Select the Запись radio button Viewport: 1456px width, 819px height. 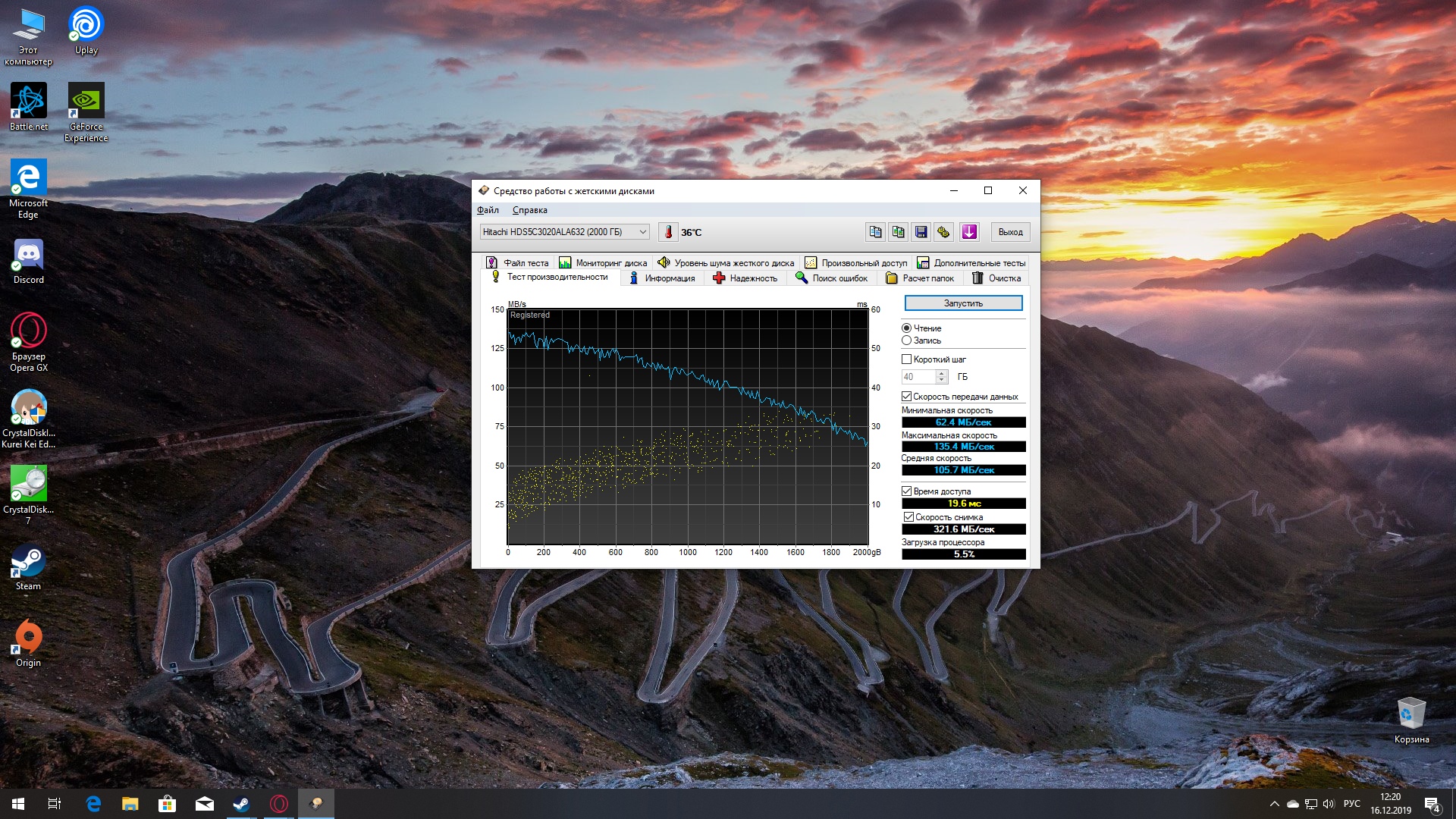coord(906,340)
